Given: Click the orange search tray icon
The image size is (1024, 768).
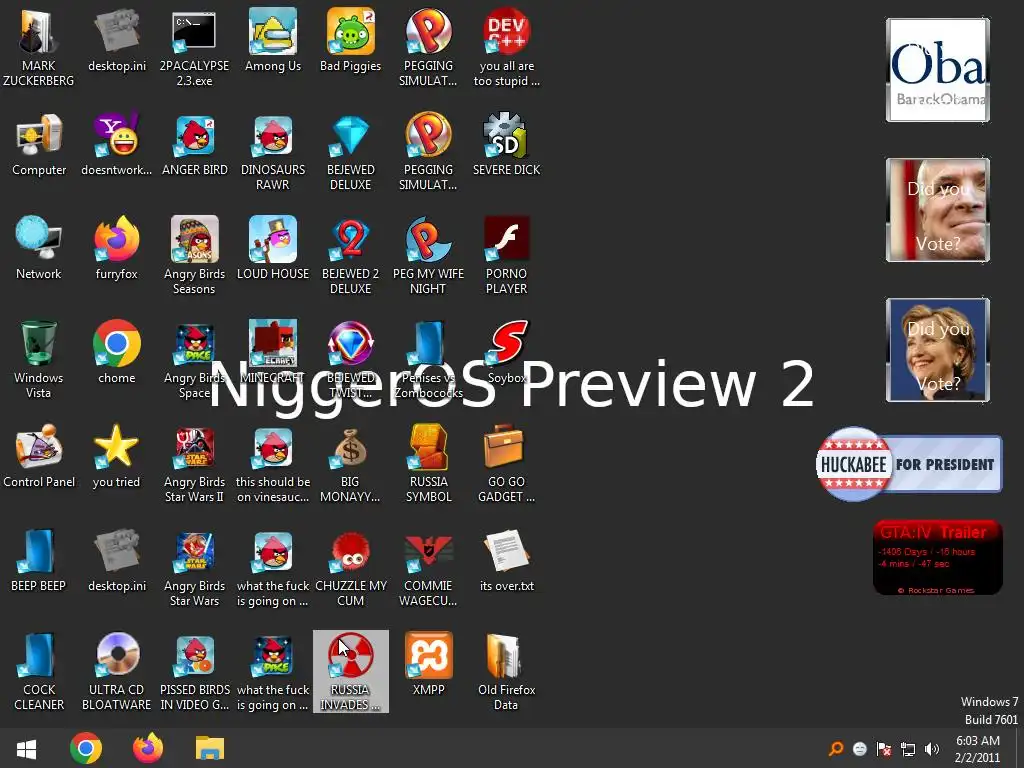Looking at the screenshot, I should tap(835, 748).
